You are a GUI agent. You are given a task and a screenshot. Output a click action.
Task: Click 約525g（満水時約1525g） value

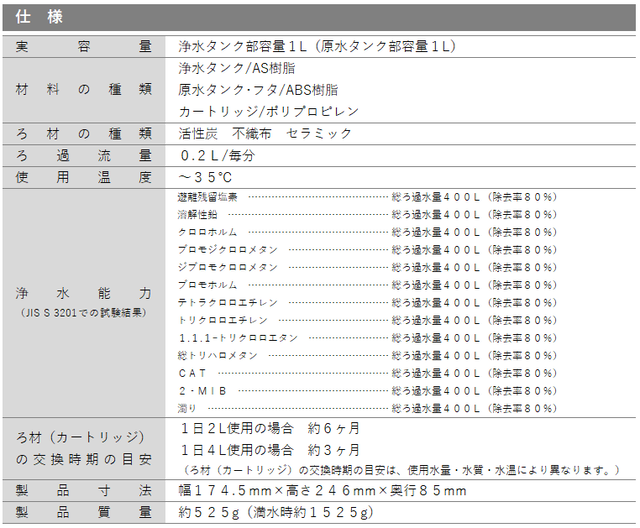[x=276, y=512]
